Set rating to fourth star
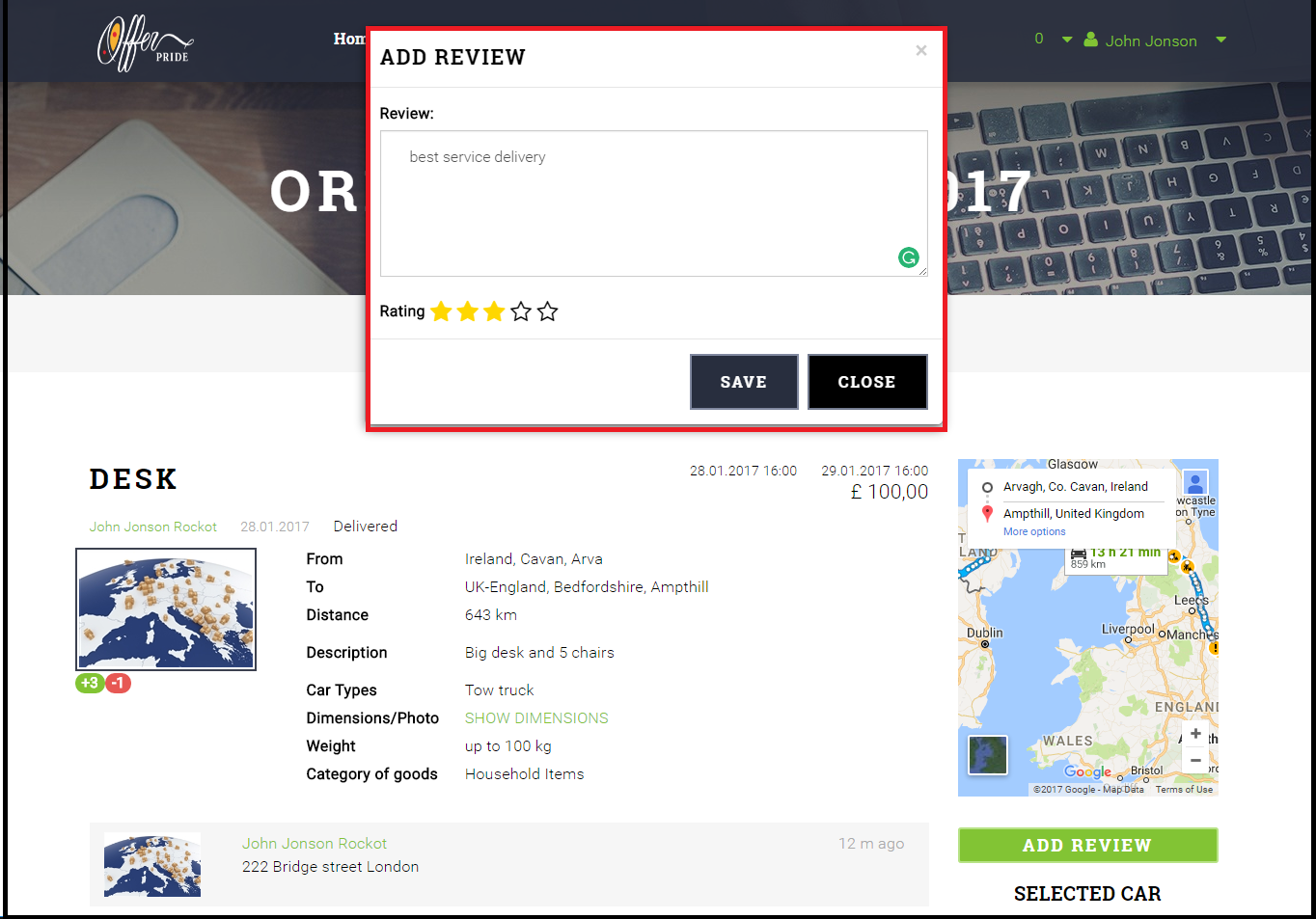The image size is (1316, 919). pyautogui.click(x=521, y=311)
